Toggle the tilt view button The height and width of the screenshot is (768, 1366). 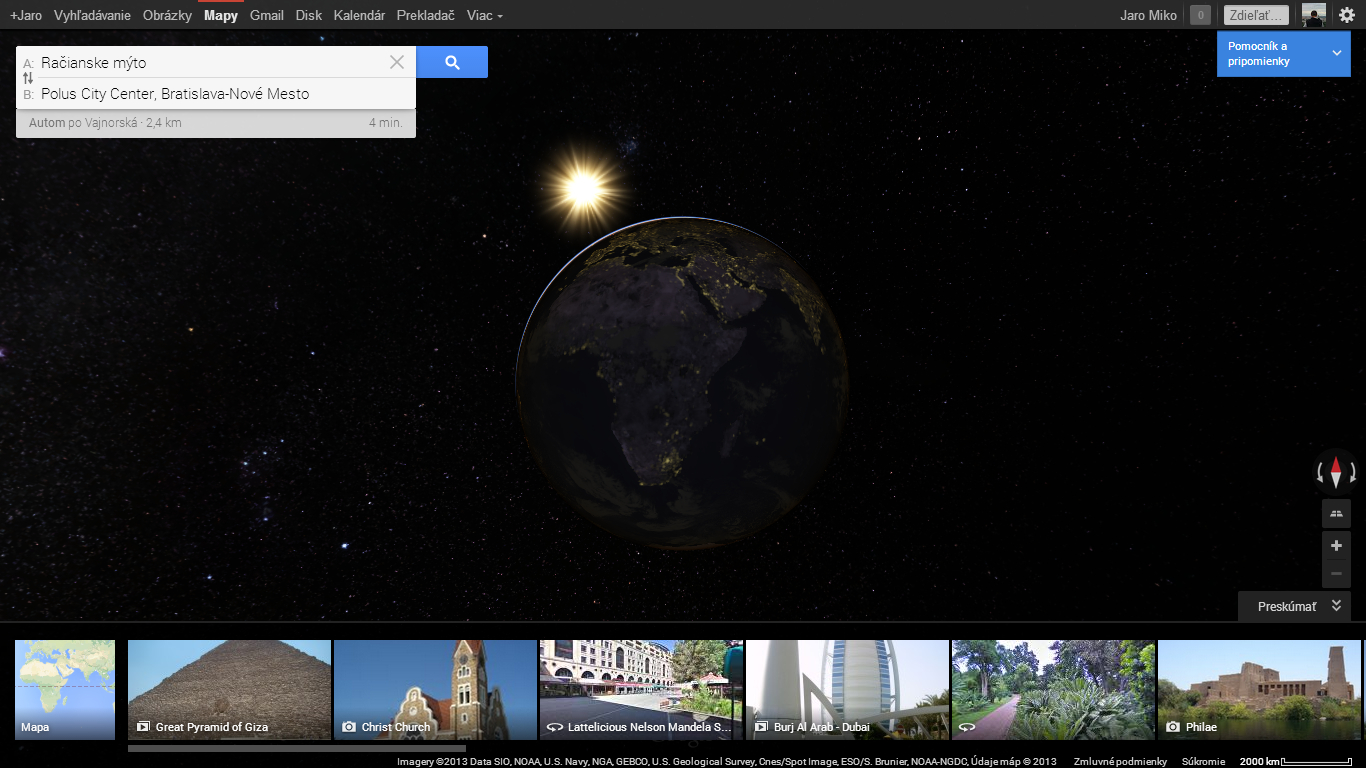click(x=1336, y=514)
